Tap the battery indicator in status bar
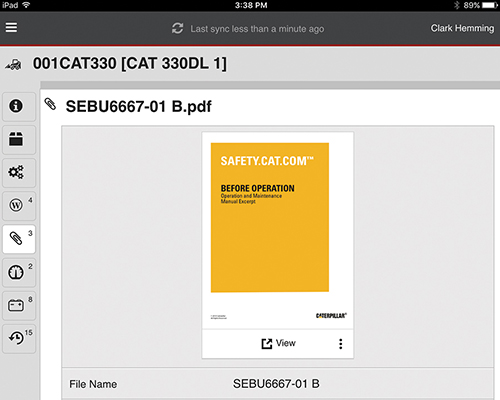Image resolution: width=500 pixels, height=400 pixels. (x=490, y=5)
